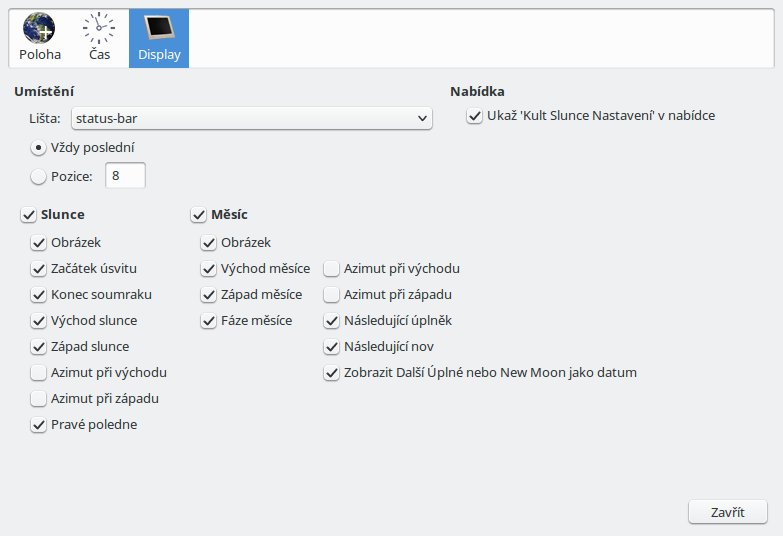Click the Nabídka section heading
This screenshot has width=783, height=536.
pos(477,91)
